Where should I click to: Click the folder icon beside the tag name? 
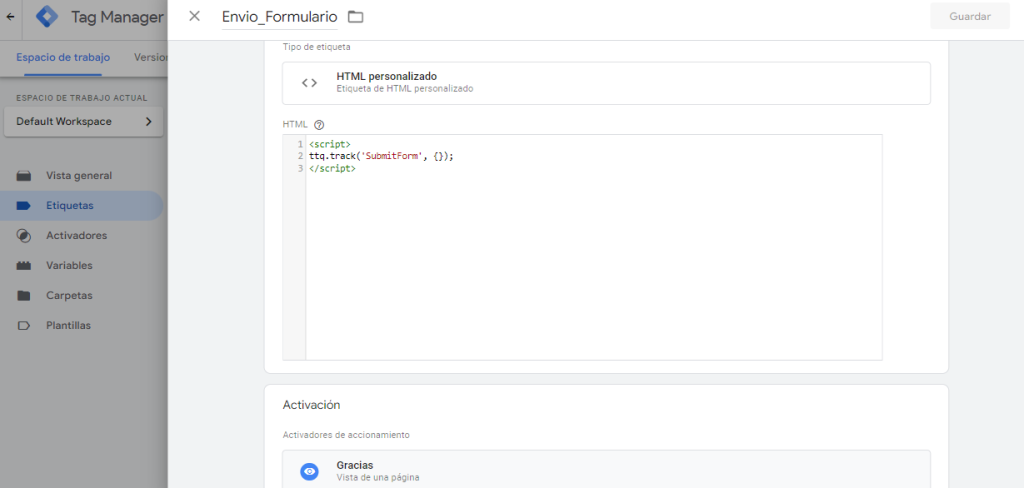tap(355, 17)
